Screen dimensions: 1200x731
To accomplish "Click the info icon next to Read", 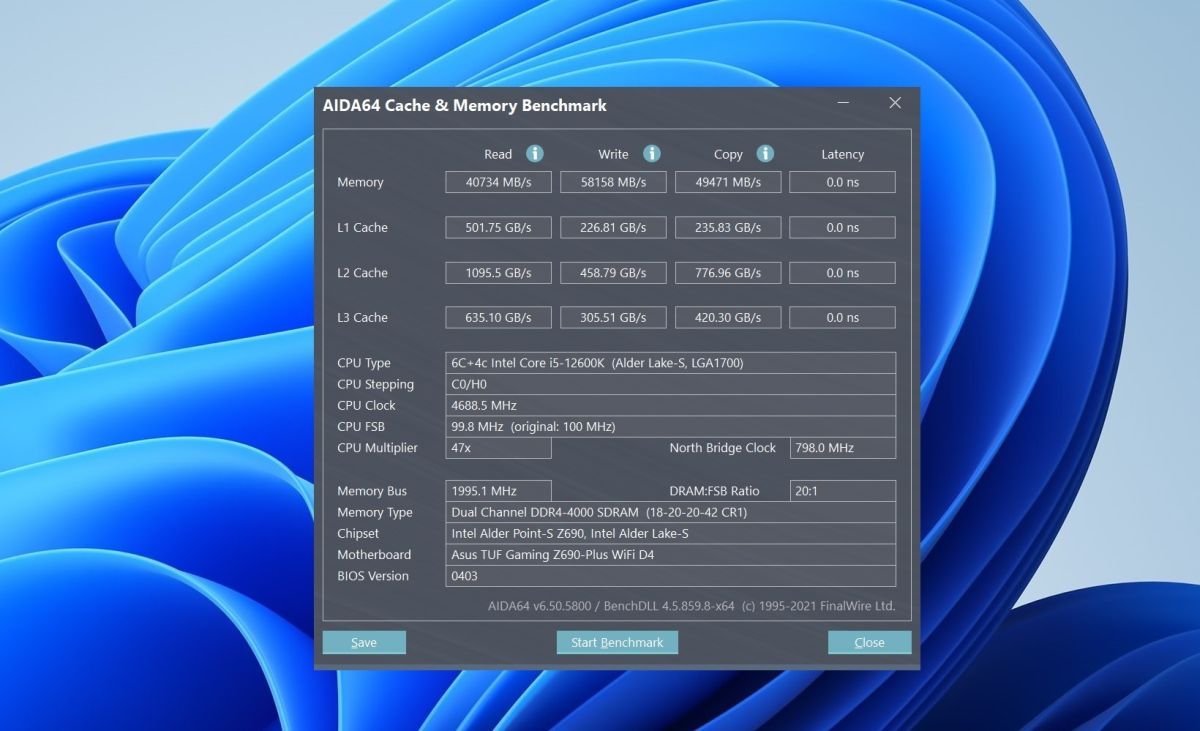I will point(535,153).
